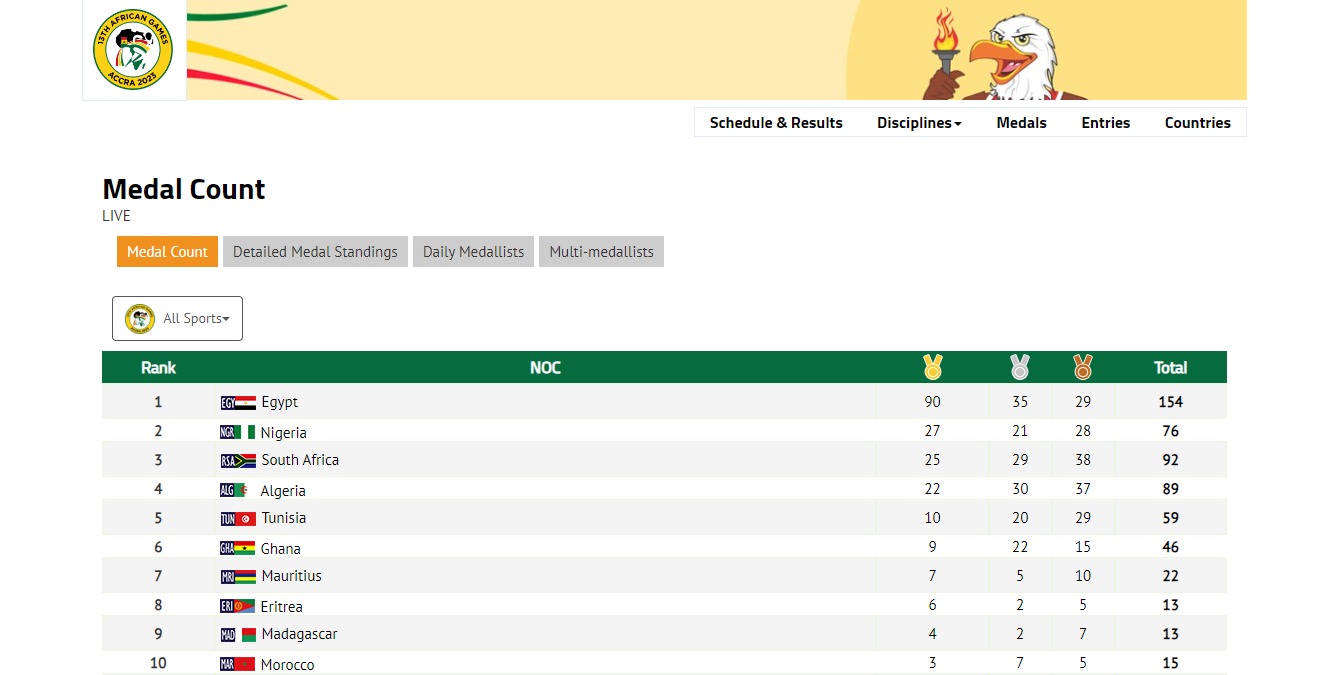Open the Entries page
This screenshot has height=675, width=1327.
pyautogui.click(x=1105, y=123)
